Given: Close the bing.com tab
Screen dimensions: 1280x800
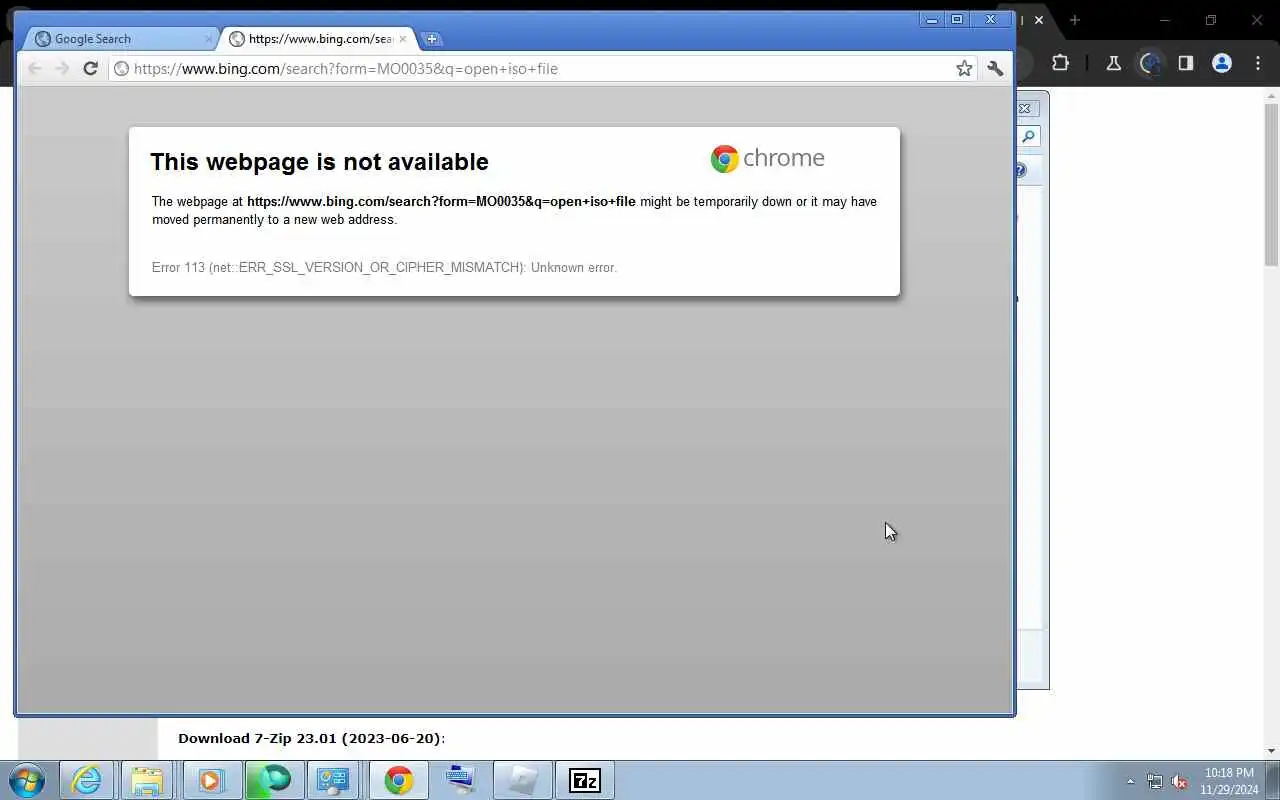Looking at the screenshot, I should click(x=403, y=39).
